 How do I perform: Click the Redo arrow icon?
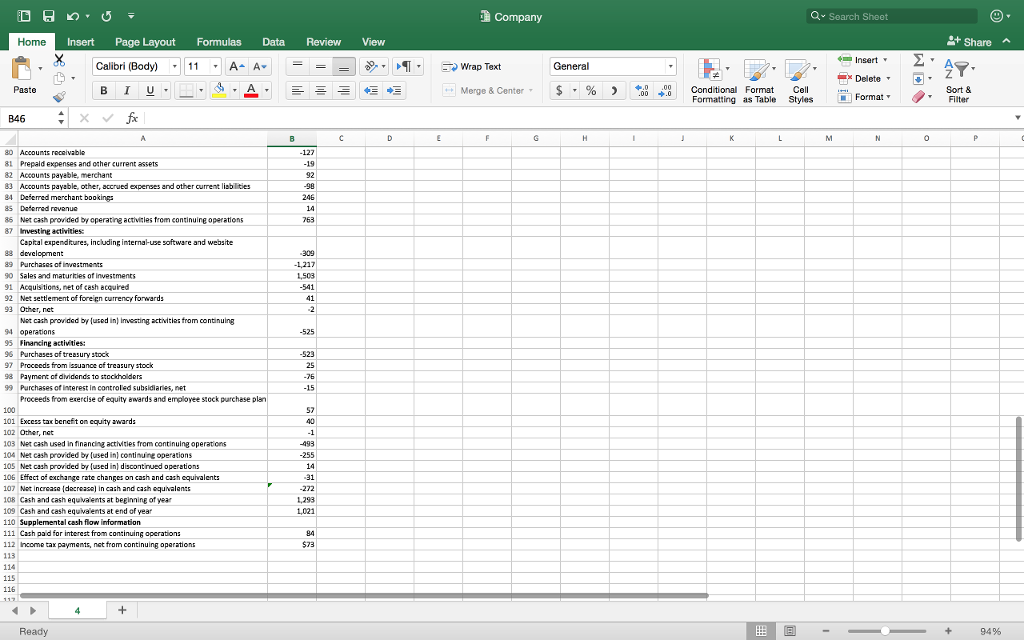pos(106,16)
